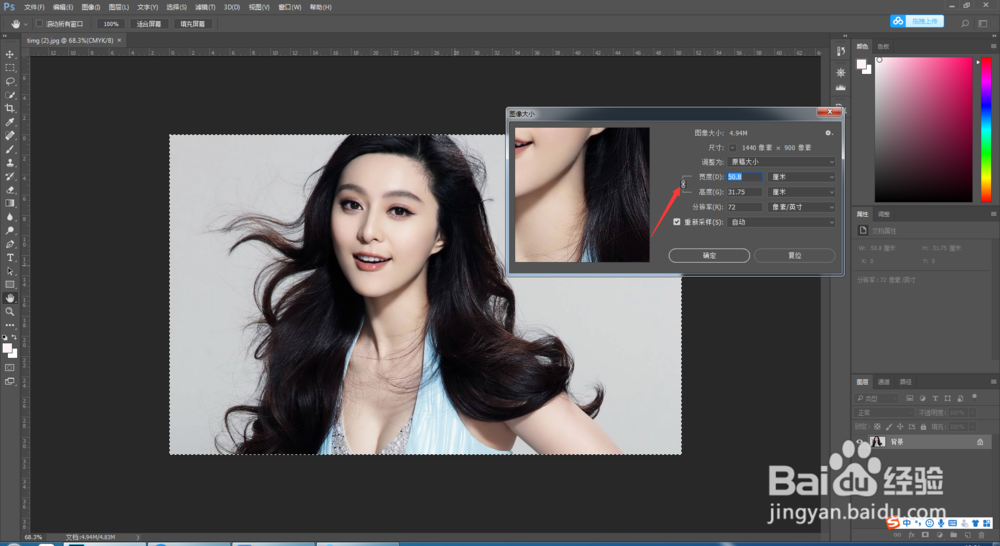Select the Lasso tool
1000x546 pixels.
[x=10, y=82]
